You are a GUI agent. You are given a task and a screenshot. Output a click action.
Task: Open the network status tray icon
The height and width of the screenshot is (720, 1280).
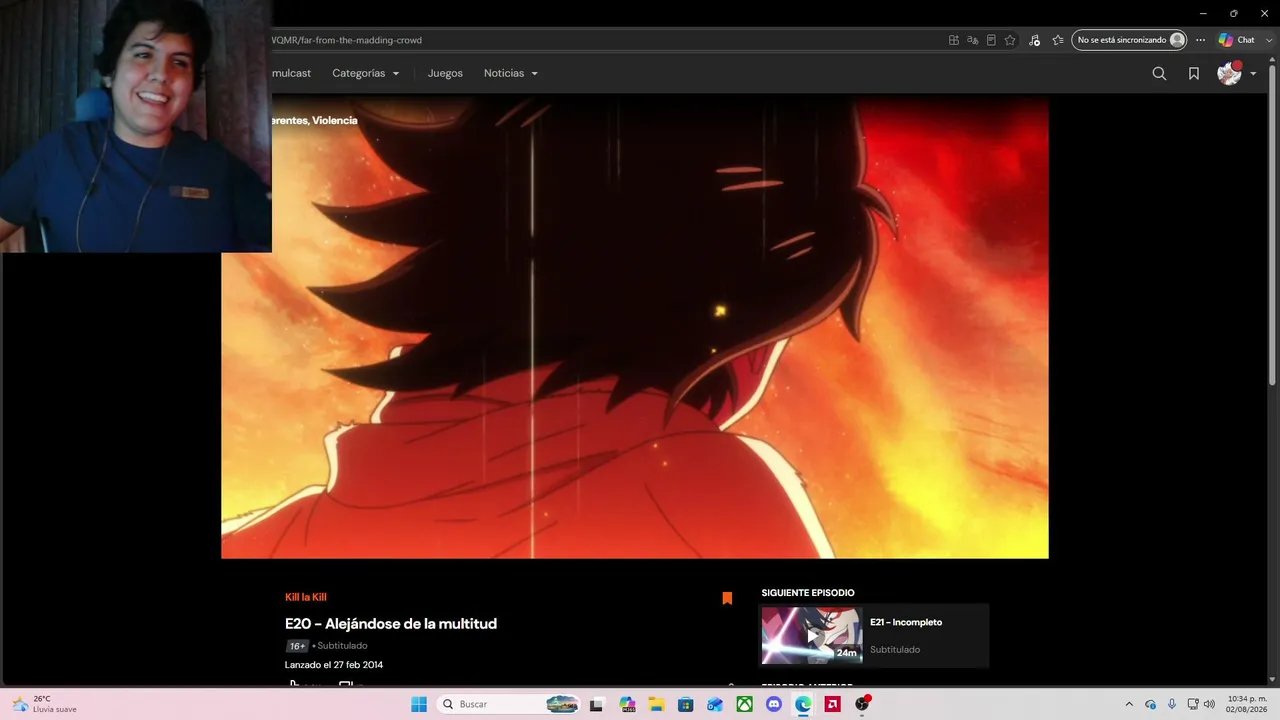pos(1193,704)
